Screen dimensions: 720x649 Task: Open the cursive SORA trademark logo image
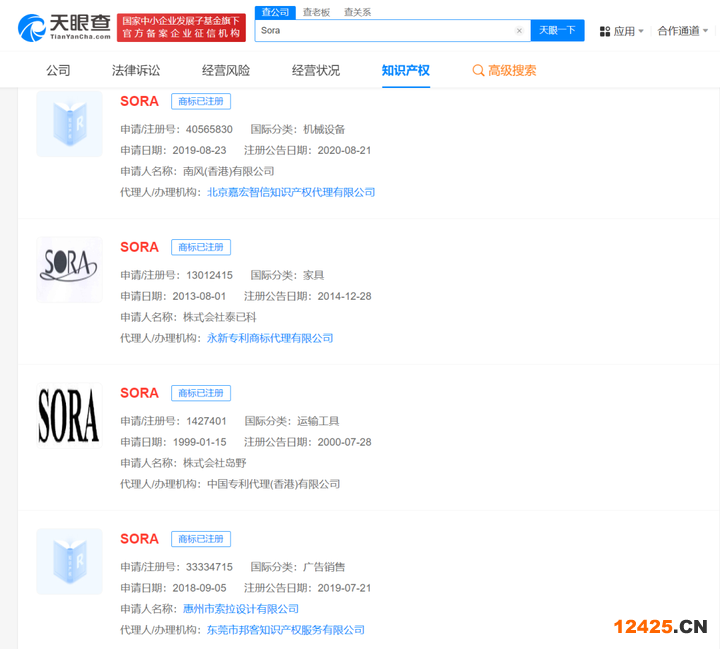(x=69, y=269)
